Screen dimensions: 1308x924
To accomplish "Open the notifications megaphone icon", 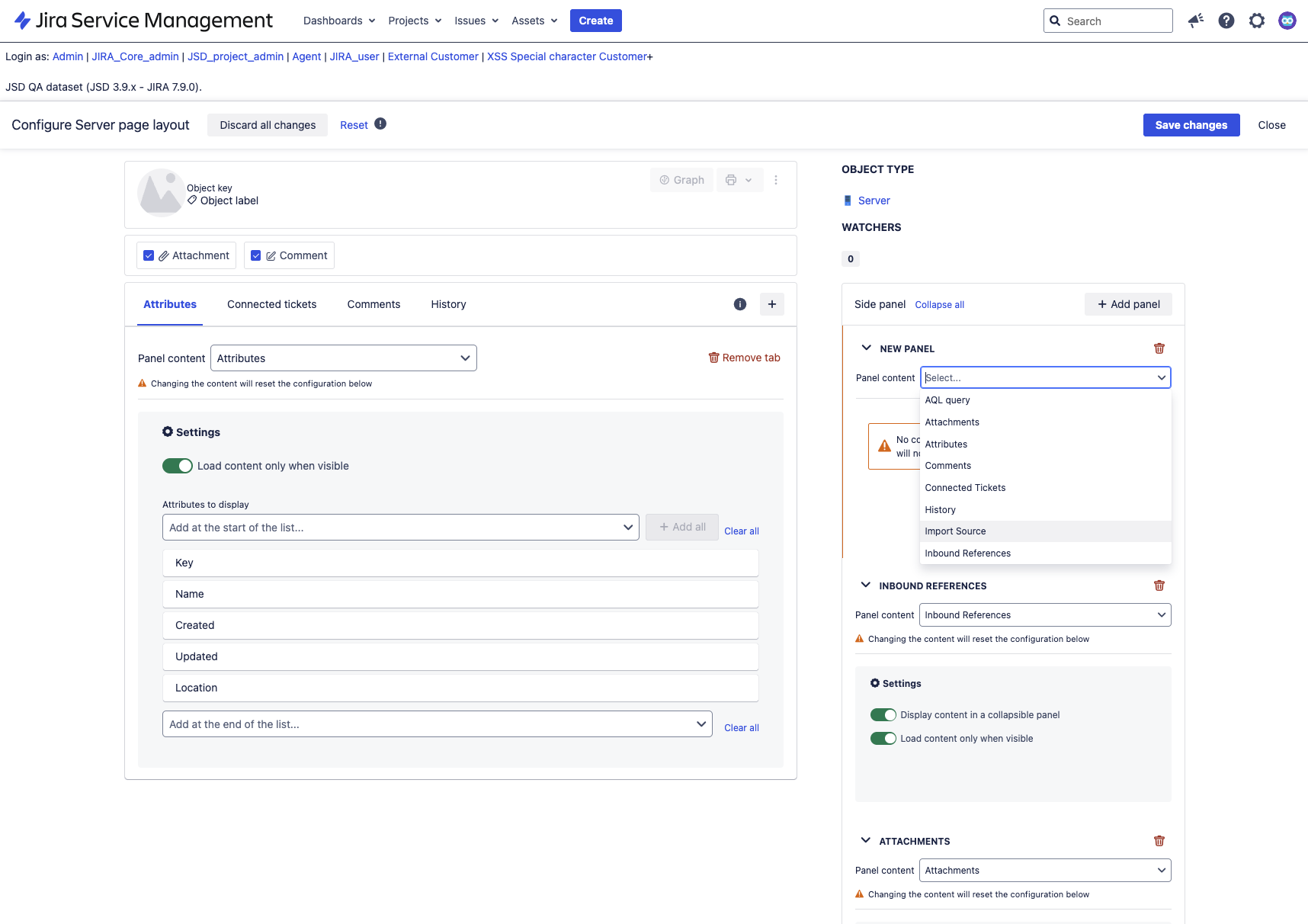I will 1196,21.
